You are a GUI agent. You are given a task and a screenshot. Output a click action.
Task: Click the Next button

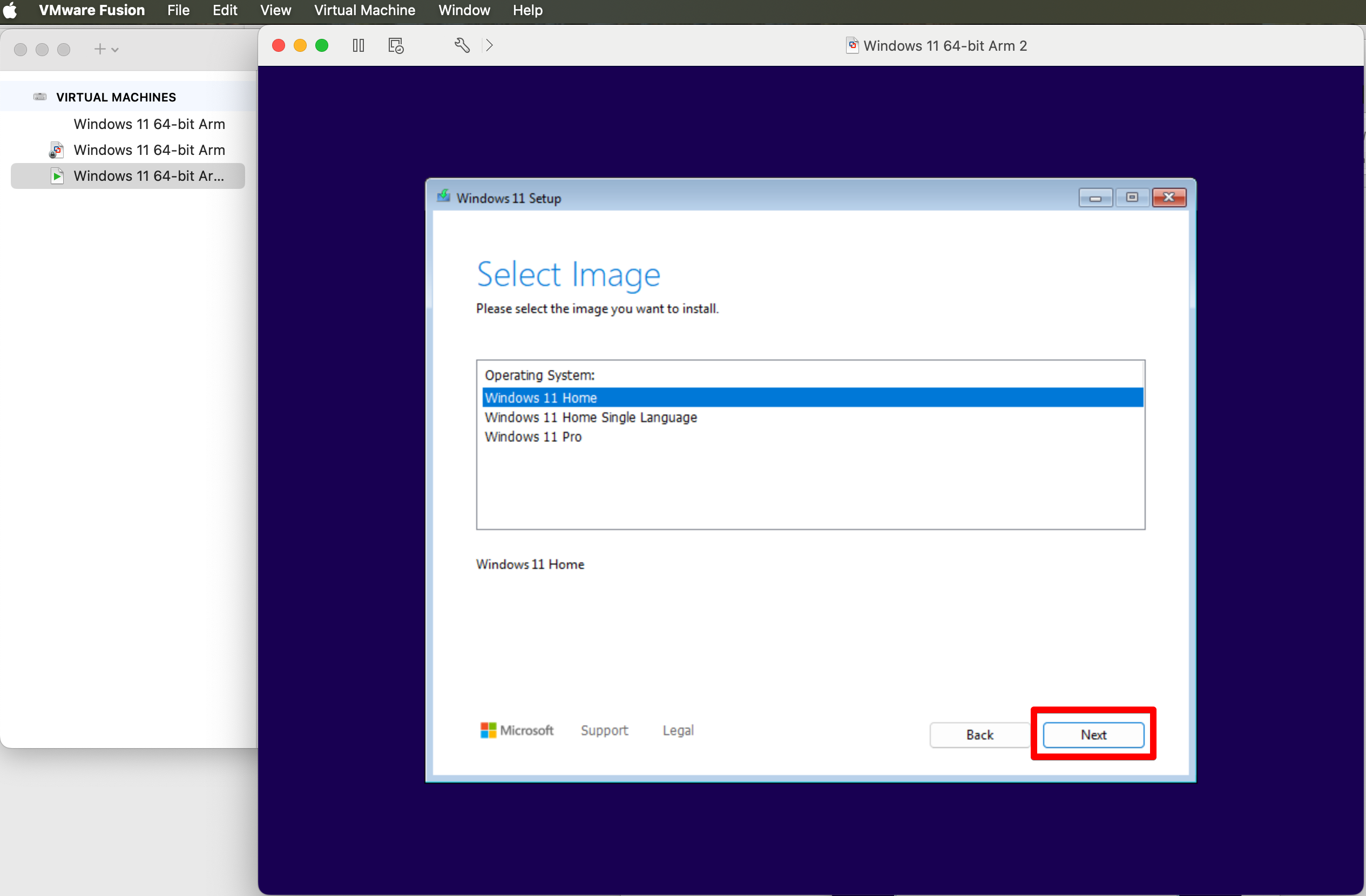tap(1093, 734)
